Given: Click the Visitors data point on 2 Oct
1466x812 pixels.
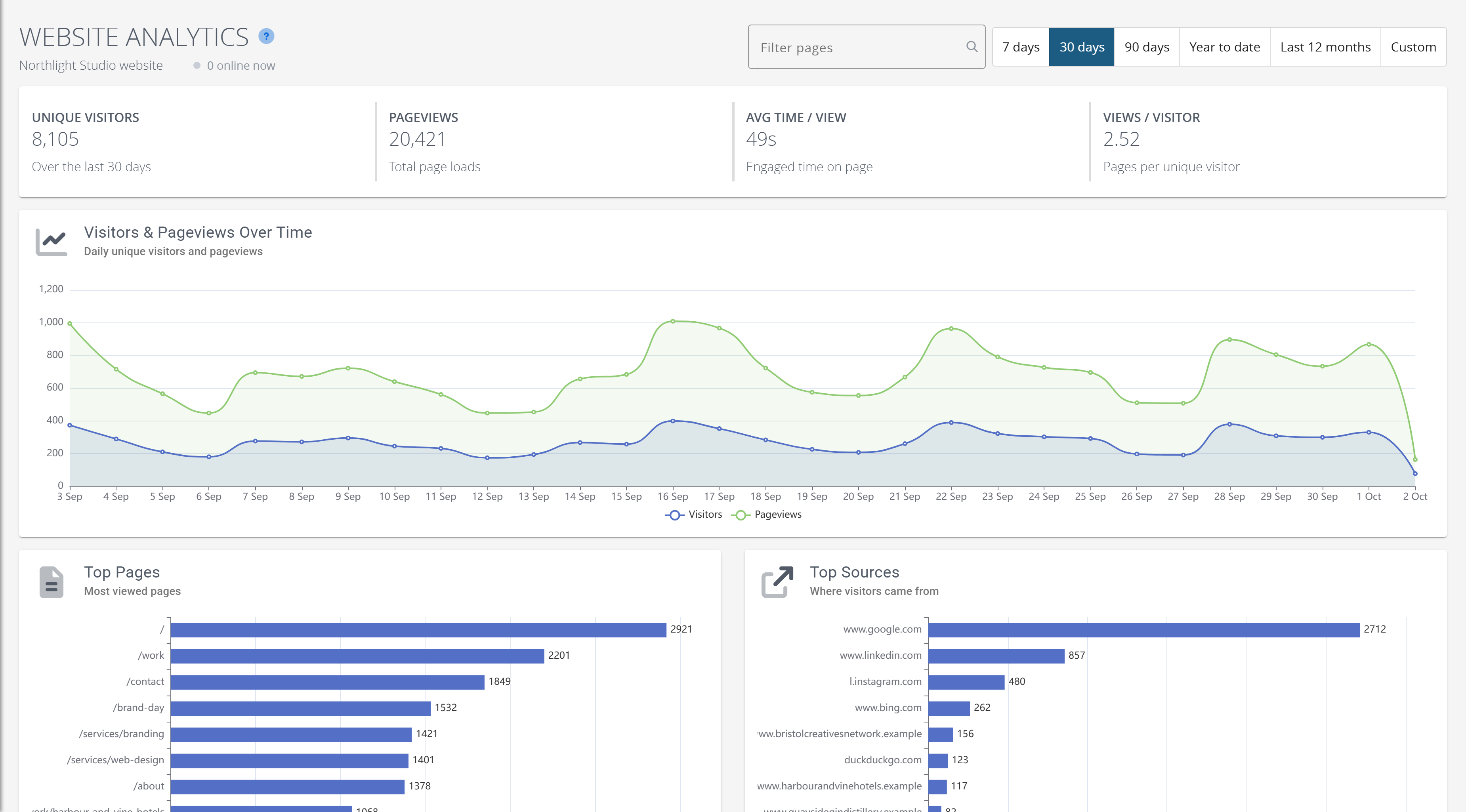Looking at the screenshot, I should coord(1415,473).
